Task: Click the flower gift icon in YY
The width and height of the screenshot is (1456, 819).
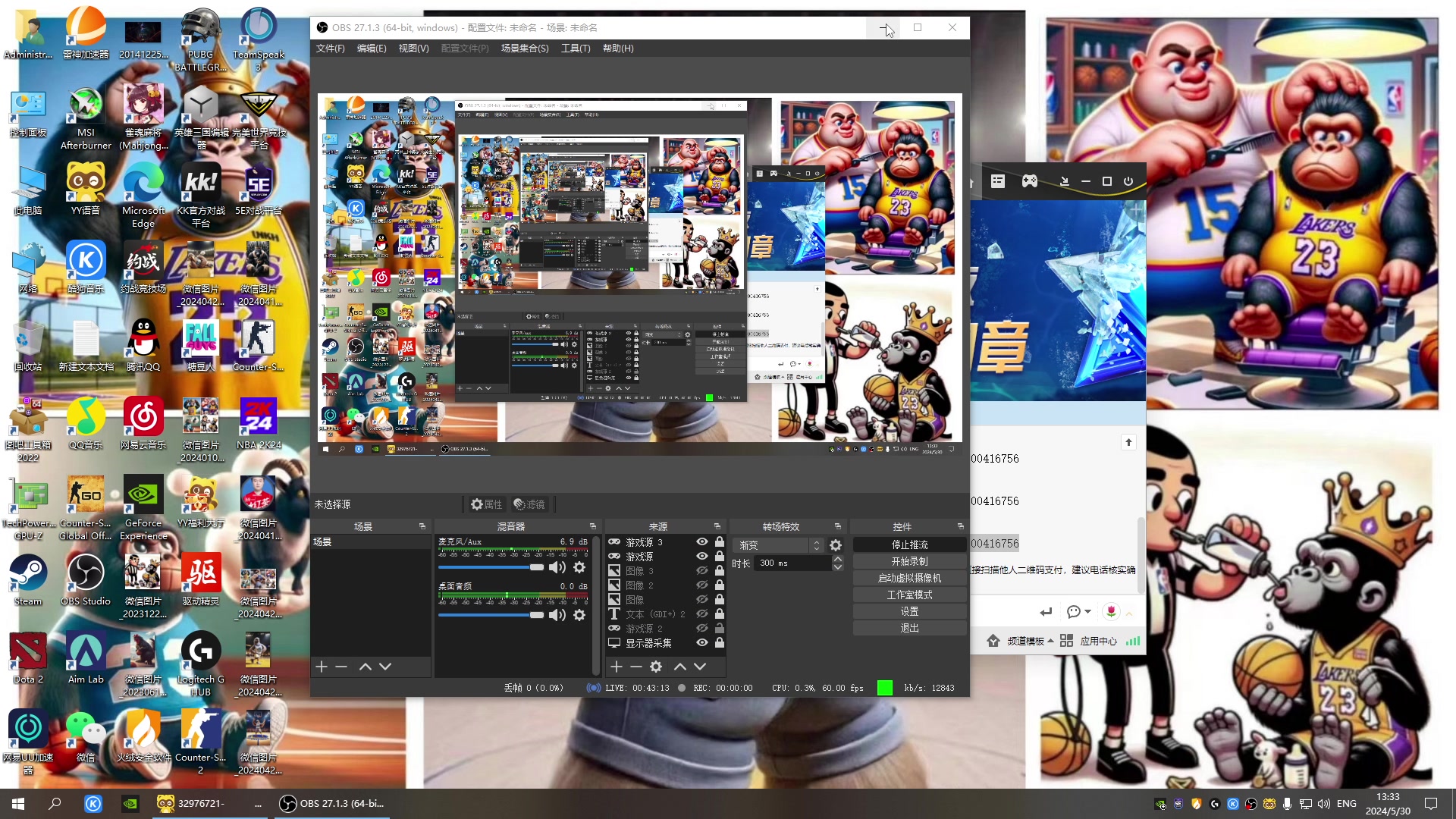Action: pyautogui.click(x=1111, y=611)
